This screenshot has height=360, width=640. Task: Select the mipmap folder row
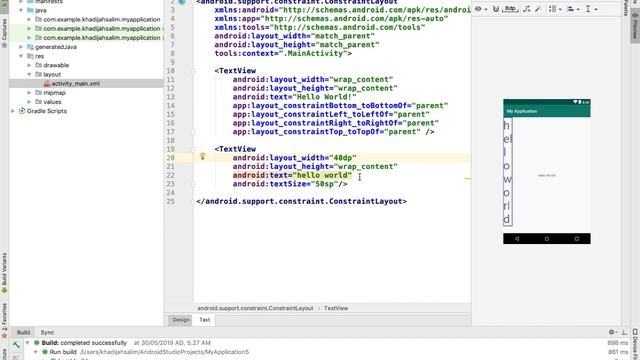pos(86,93)
